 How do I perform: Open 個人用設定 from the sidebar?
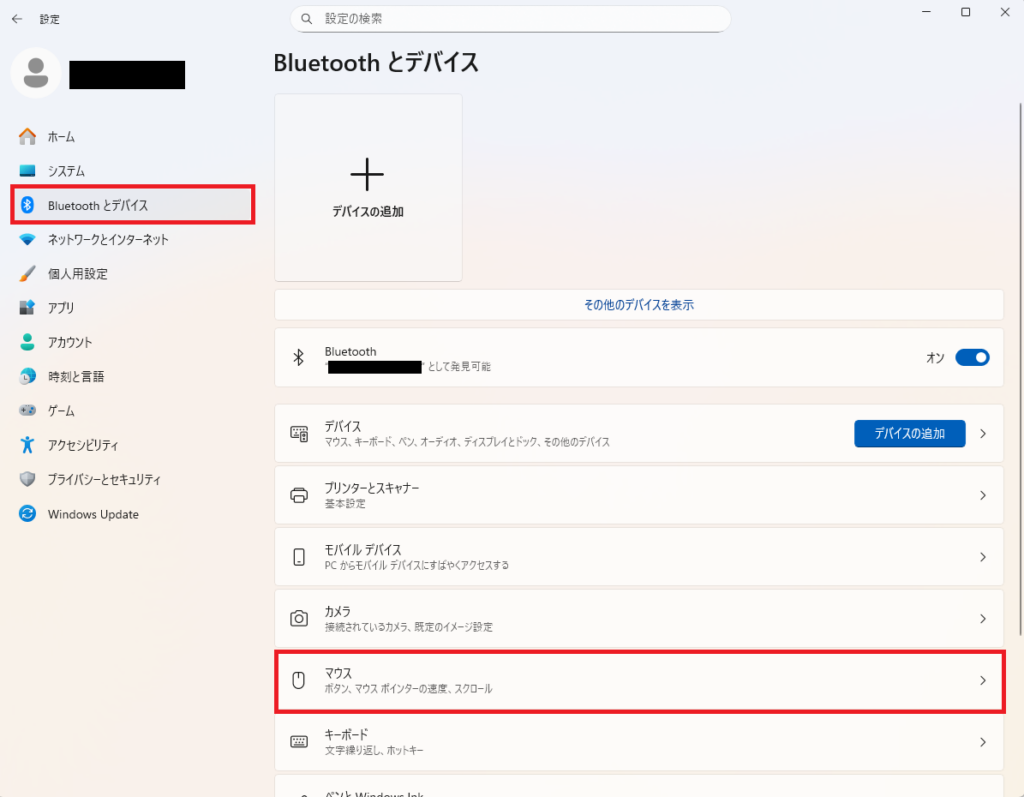pyautogui.click(x=28, y=274)
